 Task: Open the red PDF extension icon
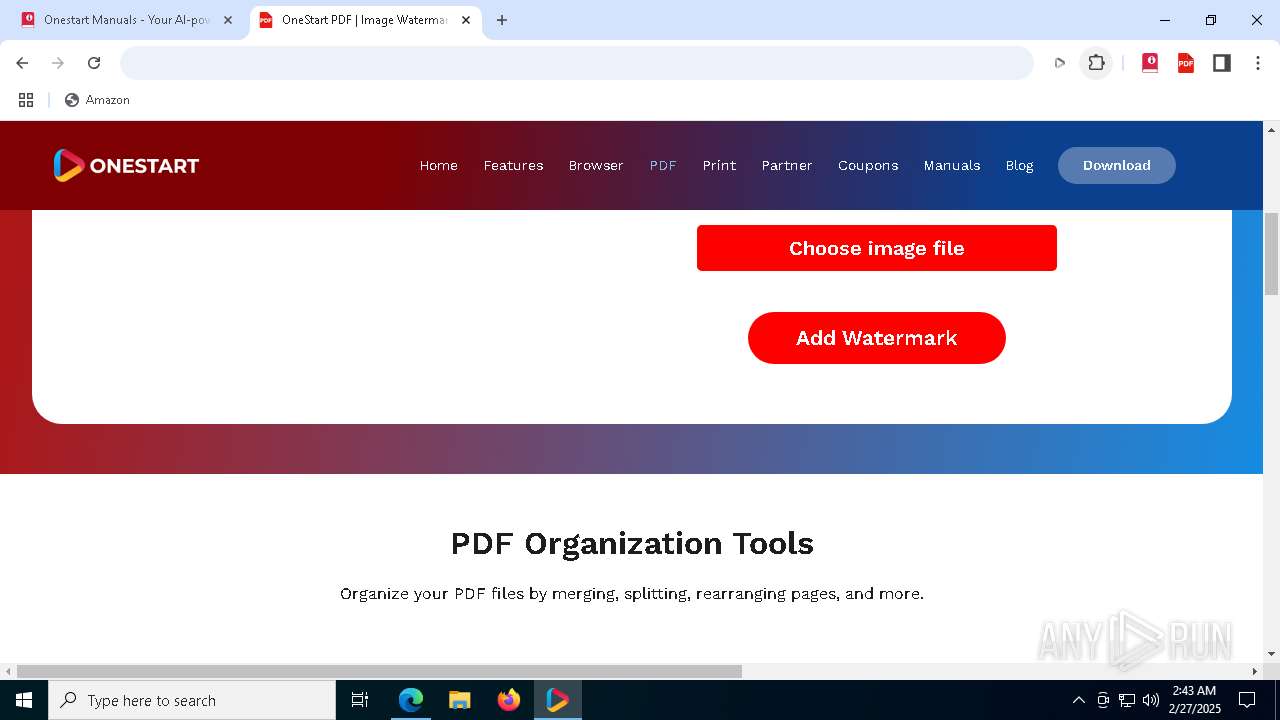click(x=1186, y=63)
